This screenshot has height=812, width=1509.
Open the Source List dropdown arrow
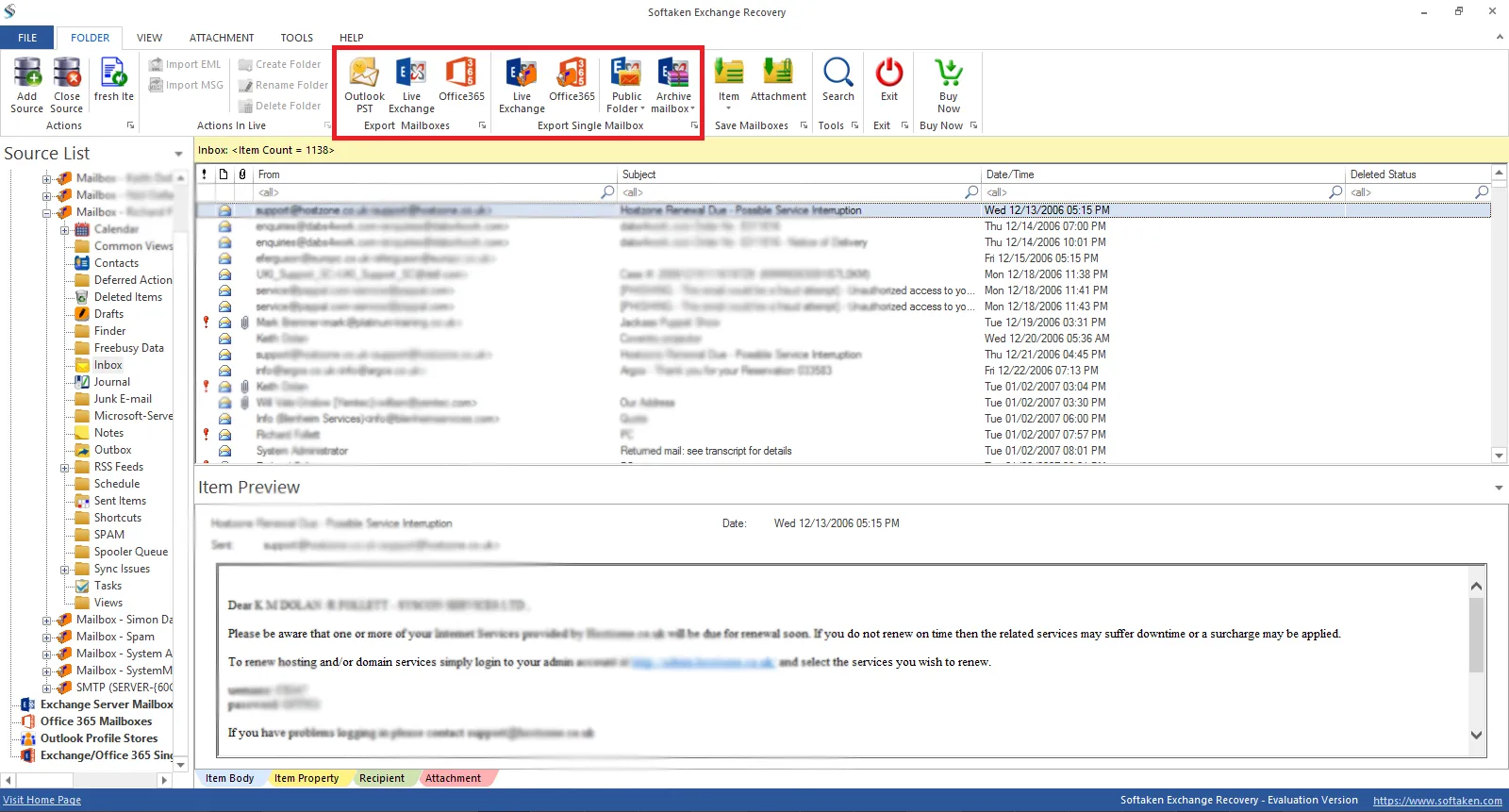click(178, 154)
